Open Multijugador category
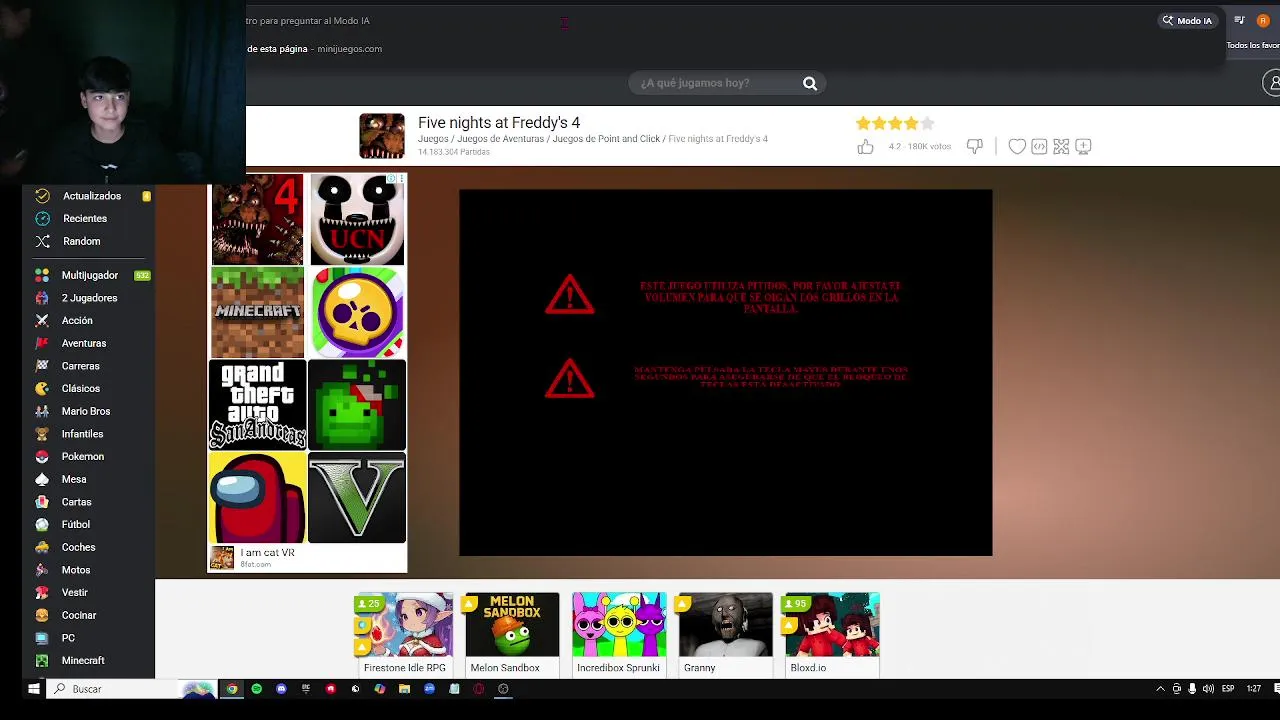1280x720 pixels. pos(90,275)
